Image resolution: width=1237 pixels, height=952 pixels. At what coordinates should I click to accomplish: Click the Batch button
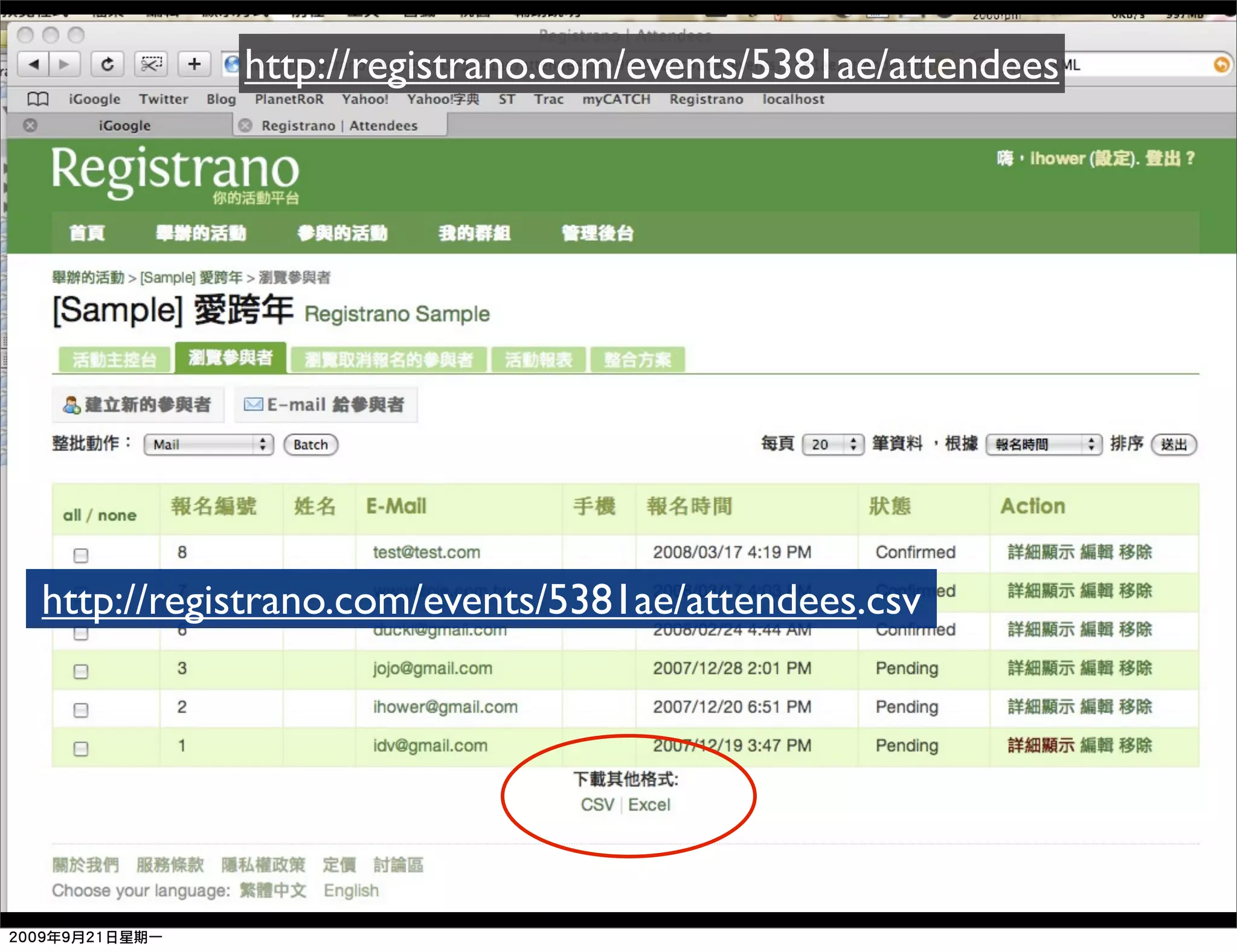tap(310, 445)
